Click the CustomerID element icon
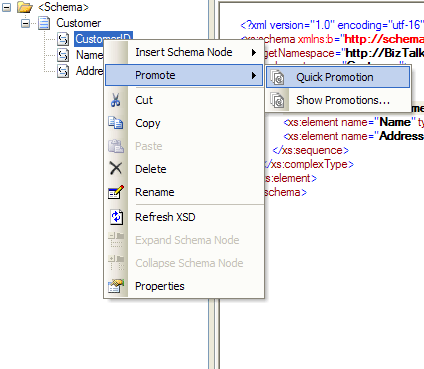This screenshot has width=424, height=369. [63, 39]
